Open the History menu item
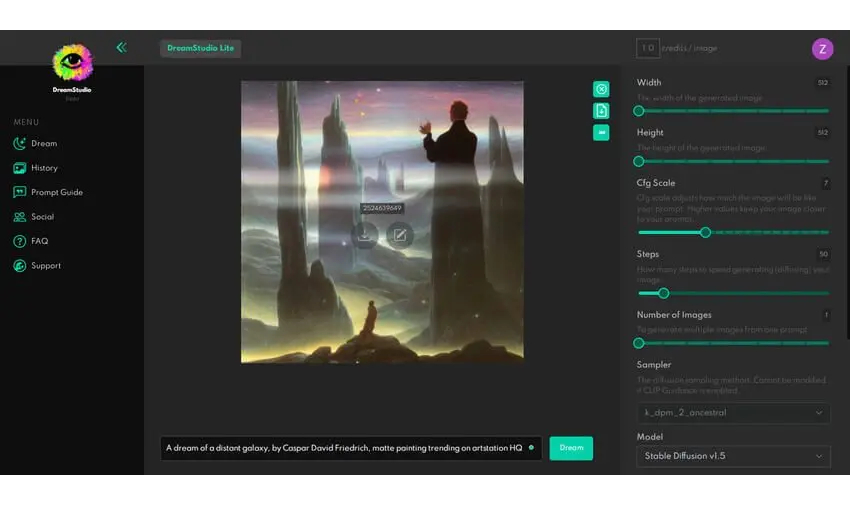The height and width of the screenshot is (505, 850). tap(44, 168)
